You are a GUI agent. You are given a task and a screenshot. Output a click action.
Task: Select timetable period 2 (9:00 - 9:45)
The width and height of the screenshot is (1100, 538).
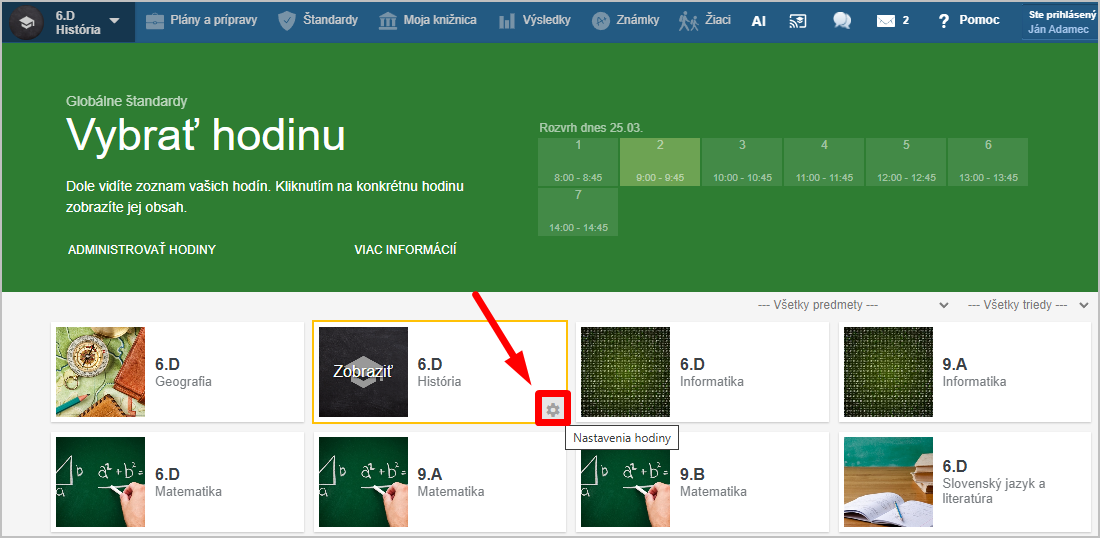[660, 162]
